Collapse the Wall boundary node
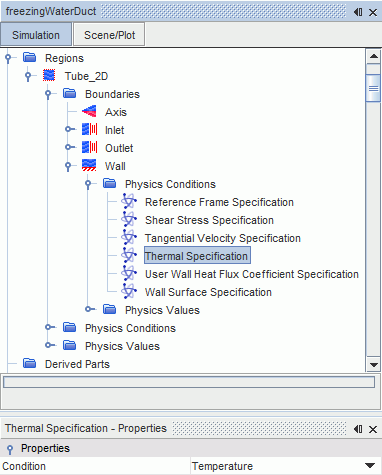Viewport: 382px width, 475px height. [x=68, y=166]
